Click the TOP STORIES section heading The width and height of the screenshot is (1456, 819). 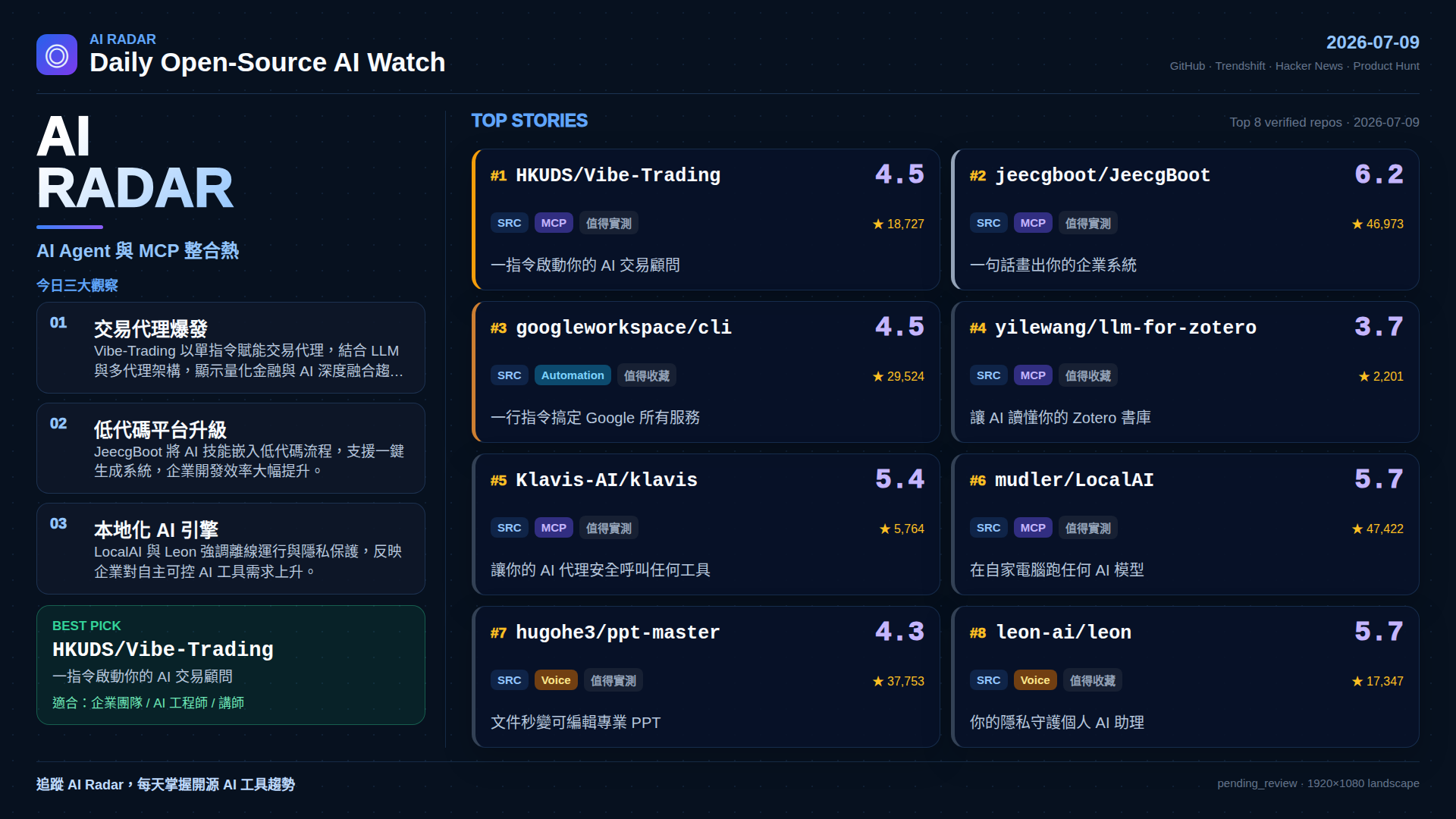529,121
